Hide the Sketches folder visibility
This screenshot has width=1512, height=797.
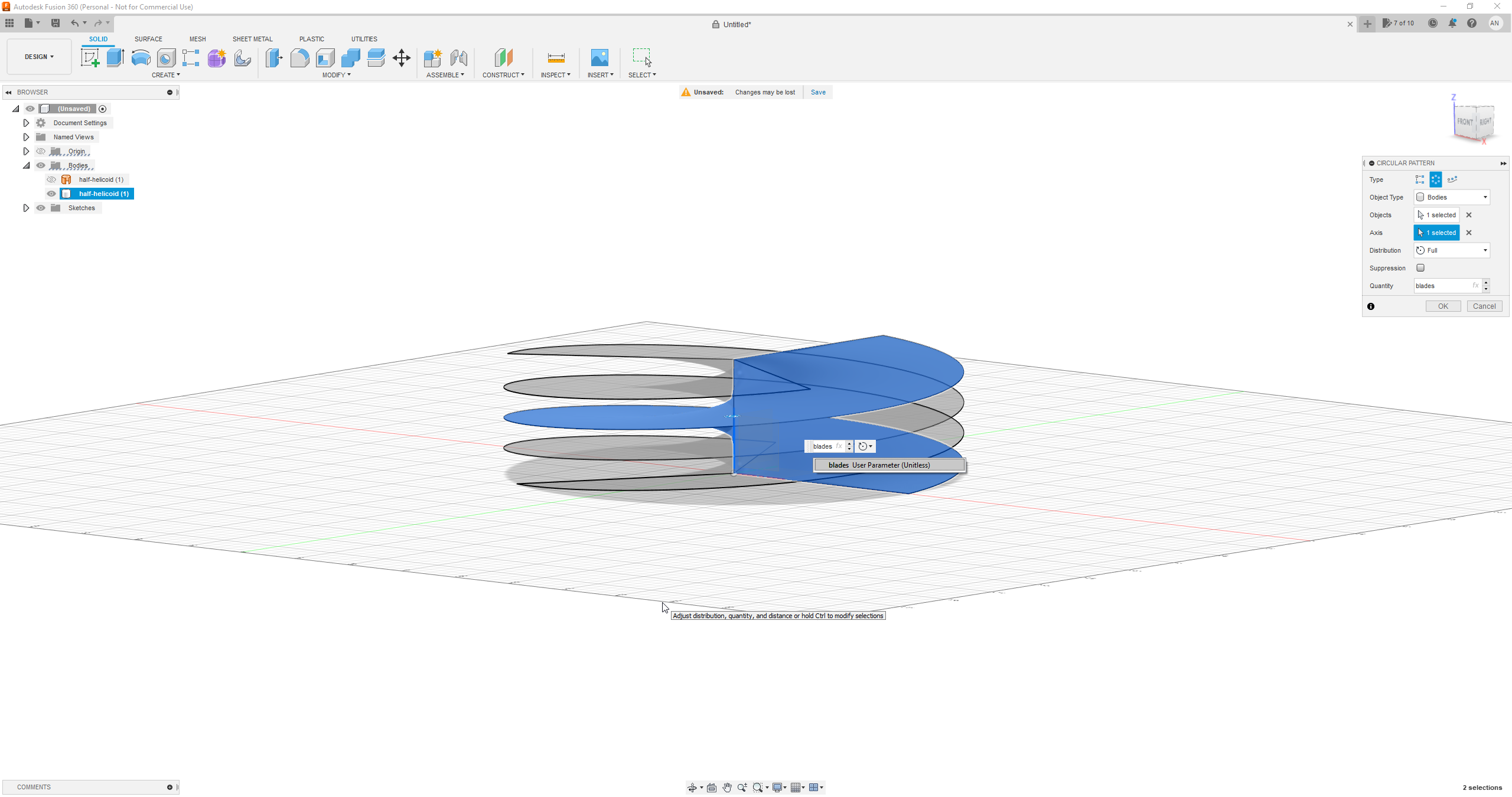[x=41, y=208]
